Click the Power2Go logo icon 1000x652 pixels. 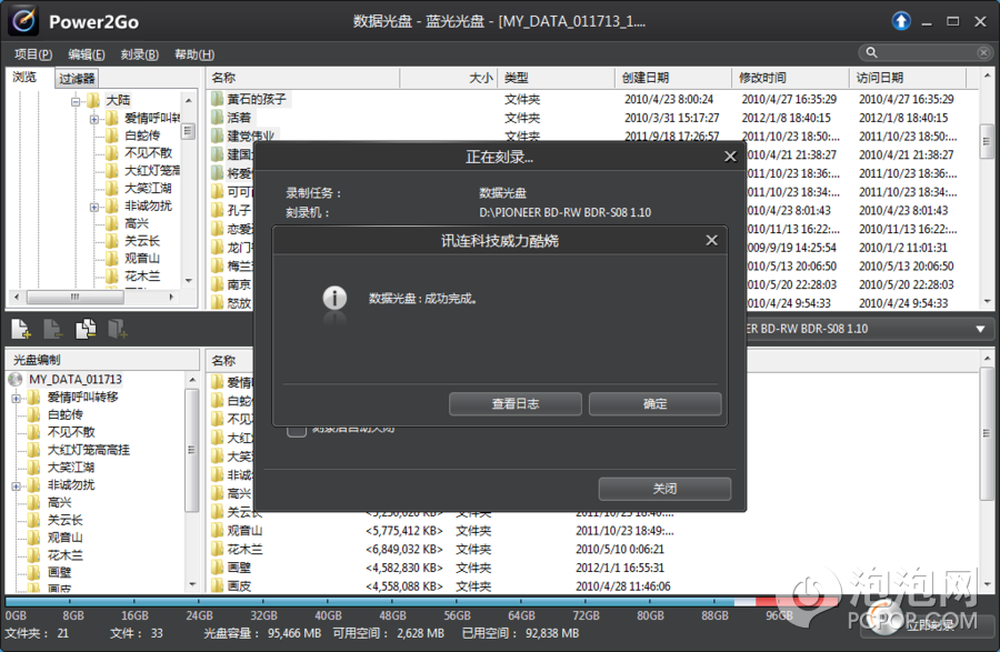coord(24,21)
